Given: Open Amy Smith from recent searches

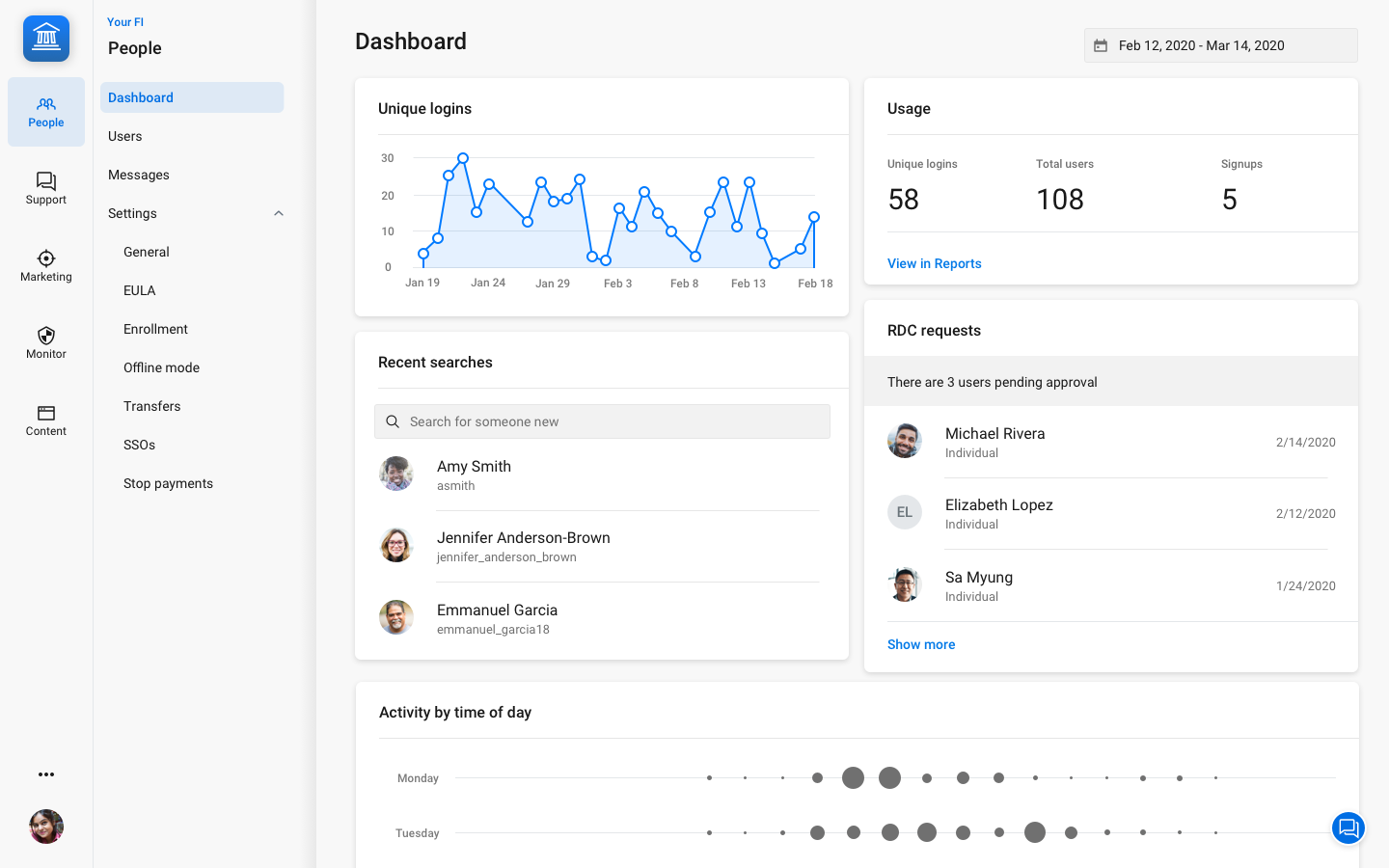Looking at the screenshot, I should tap(474, 475).
